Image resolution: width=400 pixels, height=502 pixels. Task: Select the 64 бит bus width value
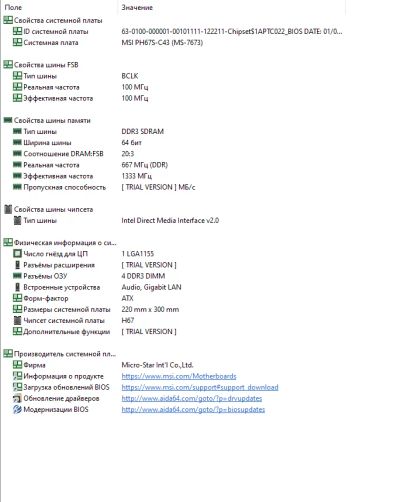click(131, 143)
